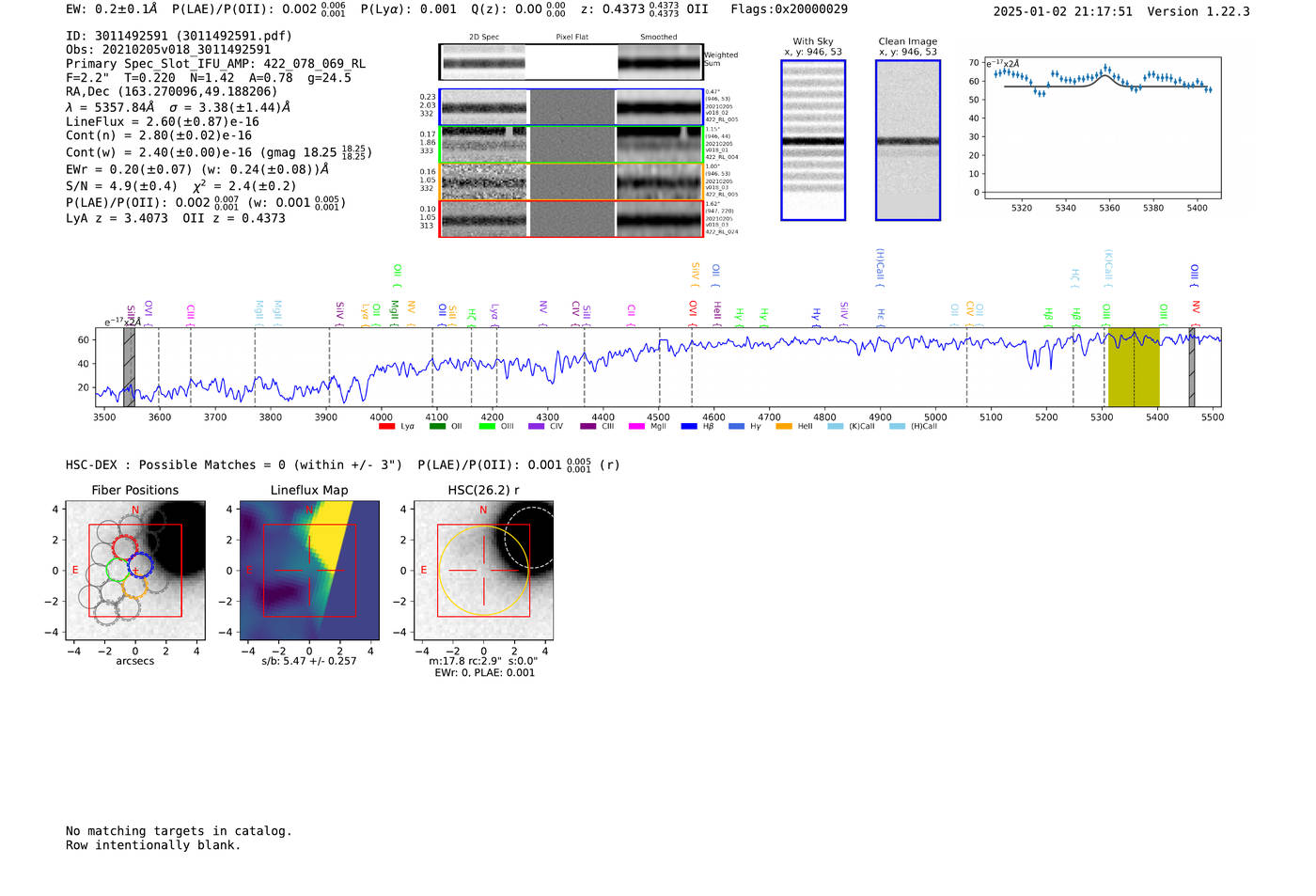This screenshot has height=896, width=1316.
Task: Click the Lyα red legend swatch
Action: pos(386,427)
